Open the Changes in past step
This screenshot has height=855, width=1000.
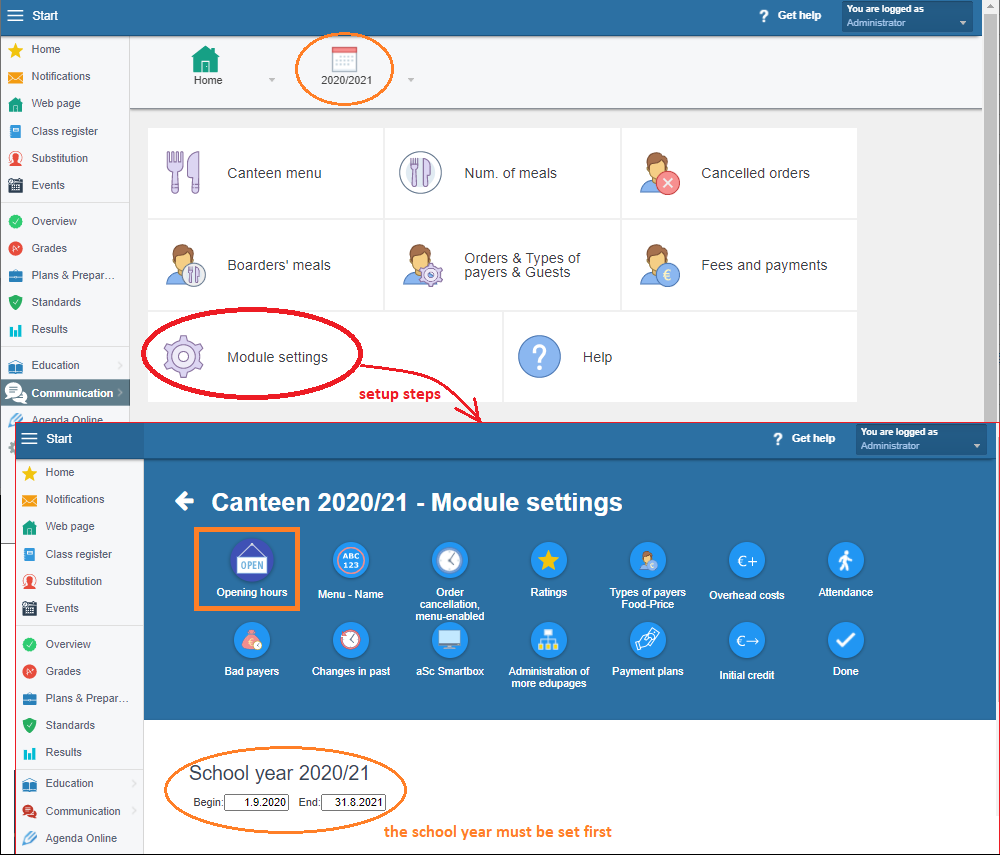351,650
